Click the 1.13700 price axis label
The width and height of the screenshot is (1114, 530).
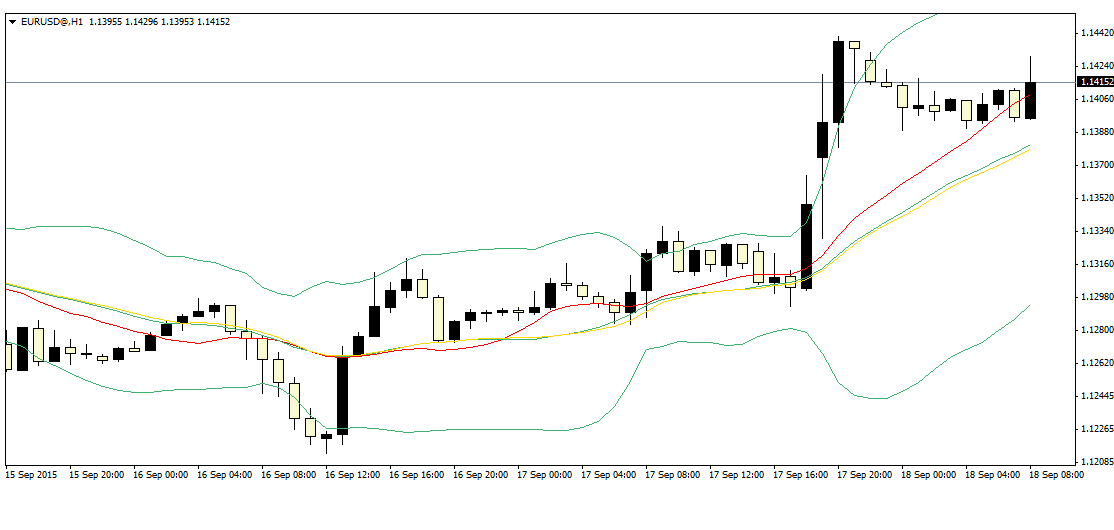coord(1097,164)
